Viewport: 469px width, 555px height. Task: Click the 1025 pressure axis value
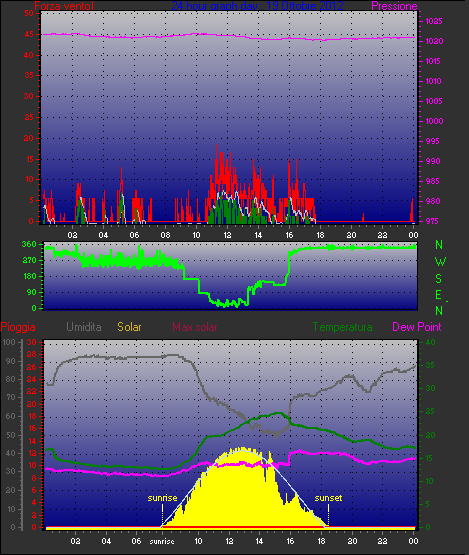tap(434, 21)
